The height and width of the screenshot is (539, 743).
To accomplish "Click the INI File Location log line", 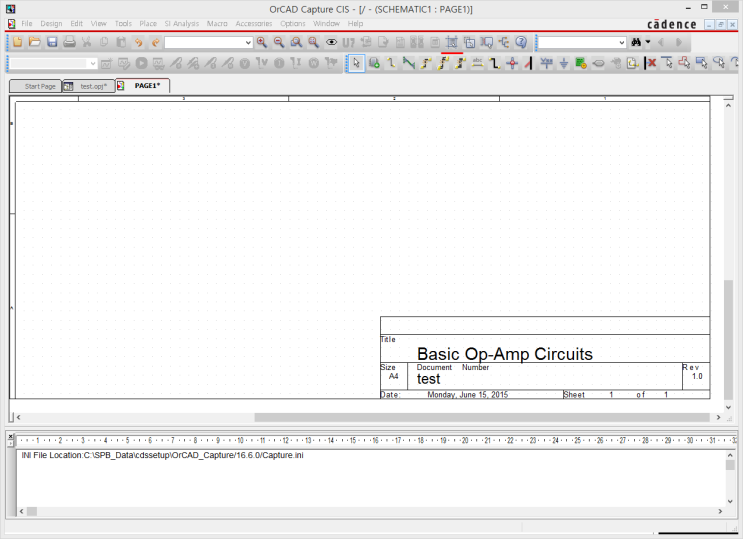I will pos(162,455).
